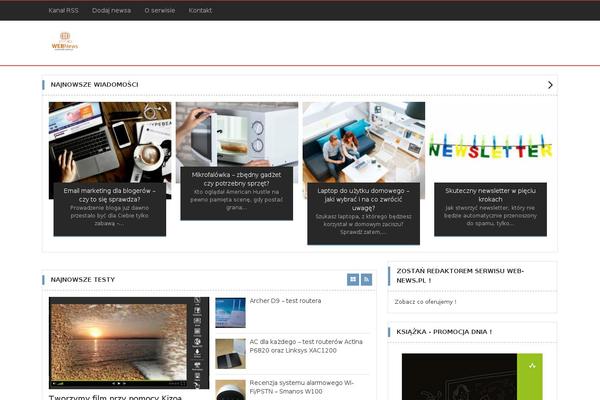Screen dimensions: 600x400
Task: Click the WebNews site logo
Action: [x=64, y=42]
